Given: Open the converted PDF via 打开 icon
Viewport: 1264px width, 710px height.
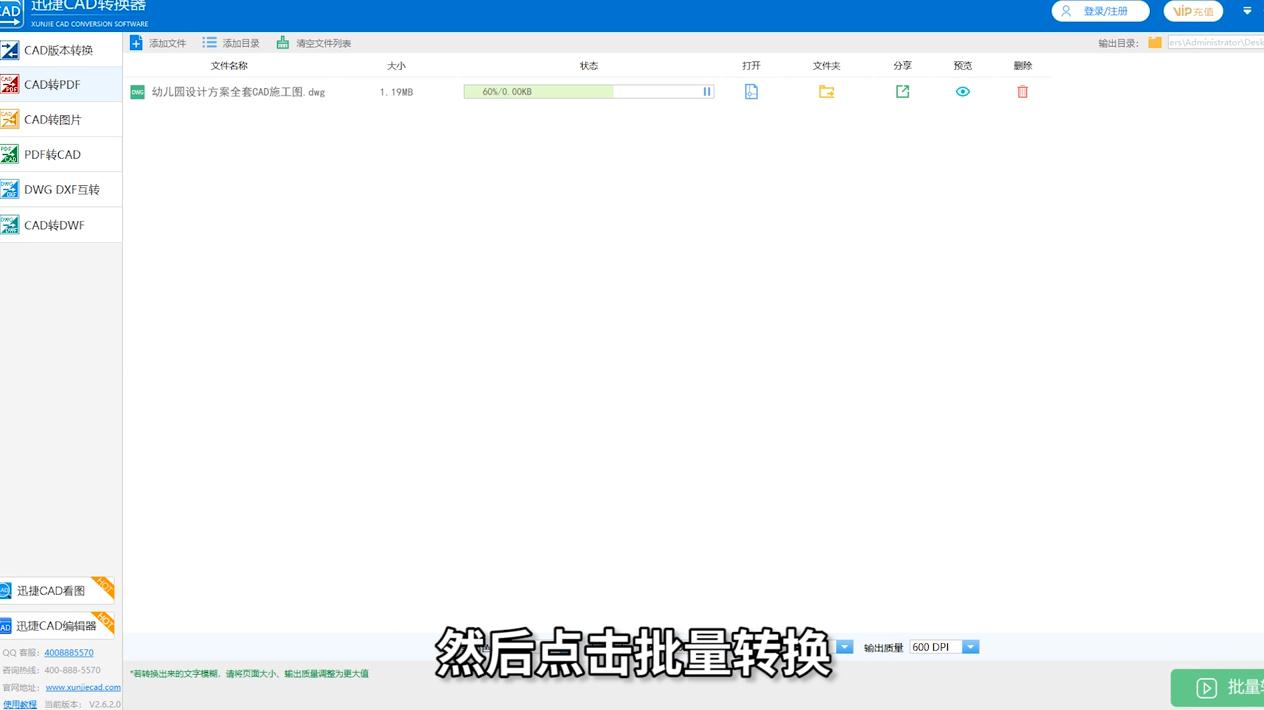Looking at the screenshot, I should click(751, 91).
